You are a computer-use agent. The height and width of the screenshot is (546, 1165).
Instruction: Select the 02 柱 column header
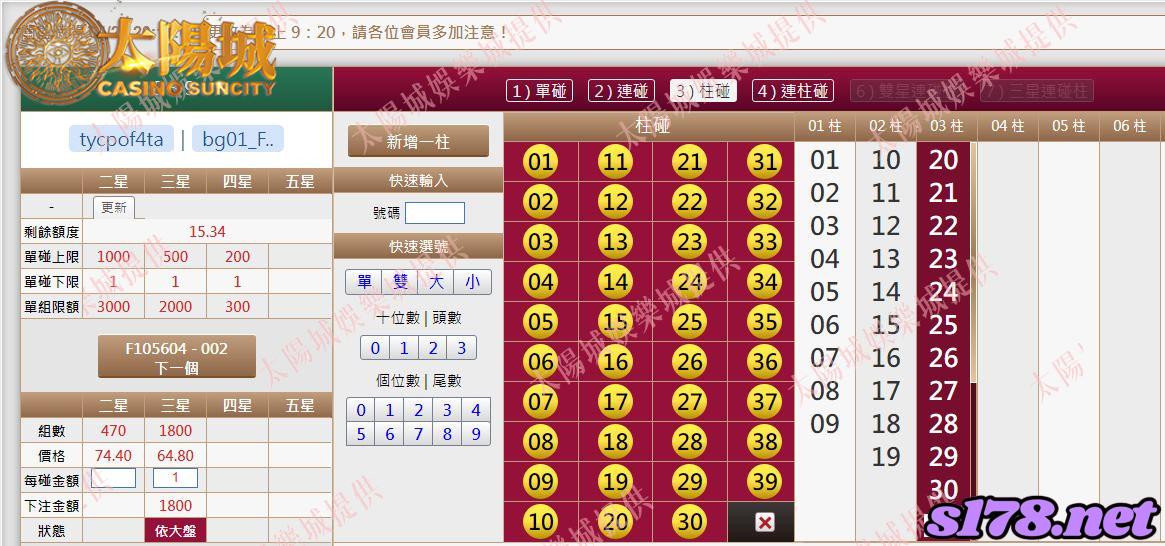click(x=886, y=126)
